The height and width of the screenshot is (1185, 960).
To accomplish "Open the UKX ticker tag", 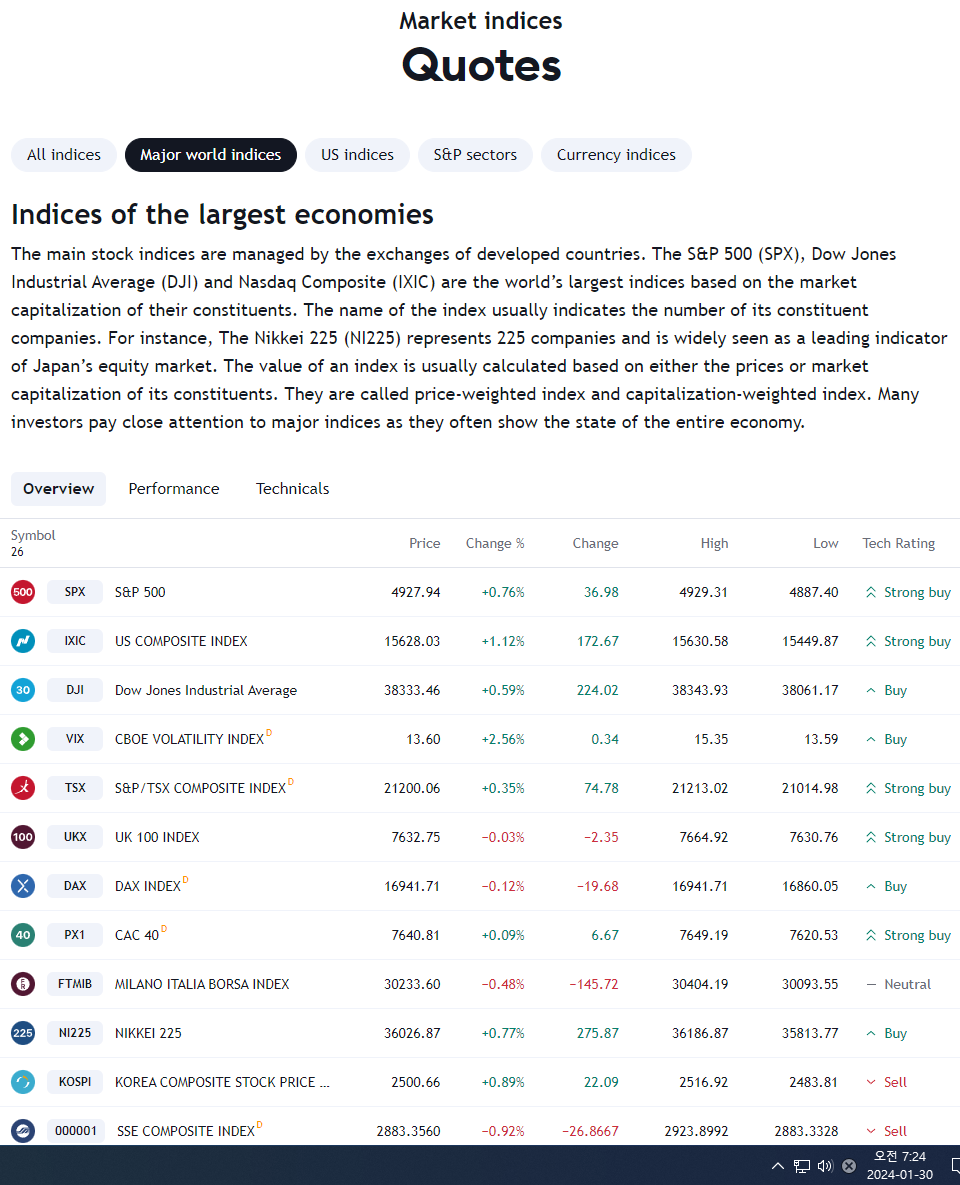I will point(75,837).
